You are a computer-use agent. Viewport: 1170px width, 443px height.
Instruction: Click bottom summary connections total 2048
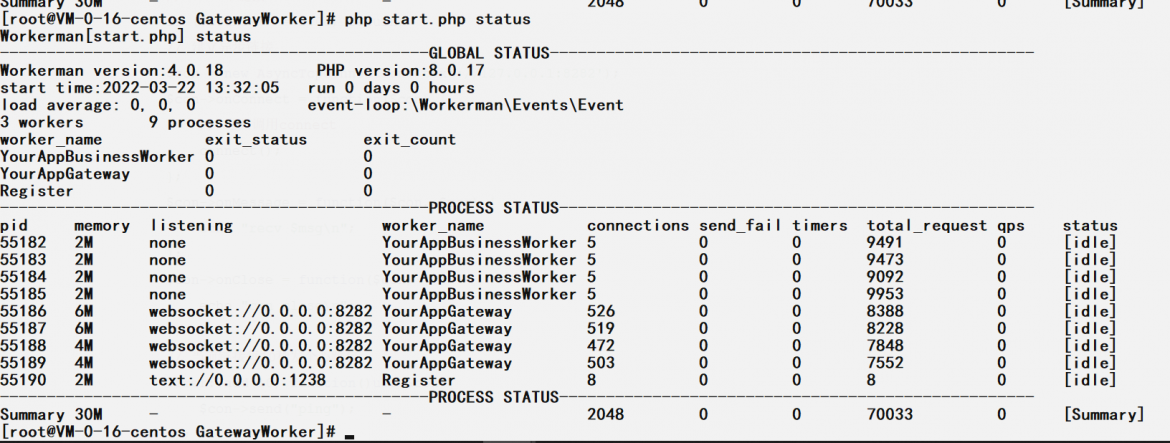pos(605,415)
